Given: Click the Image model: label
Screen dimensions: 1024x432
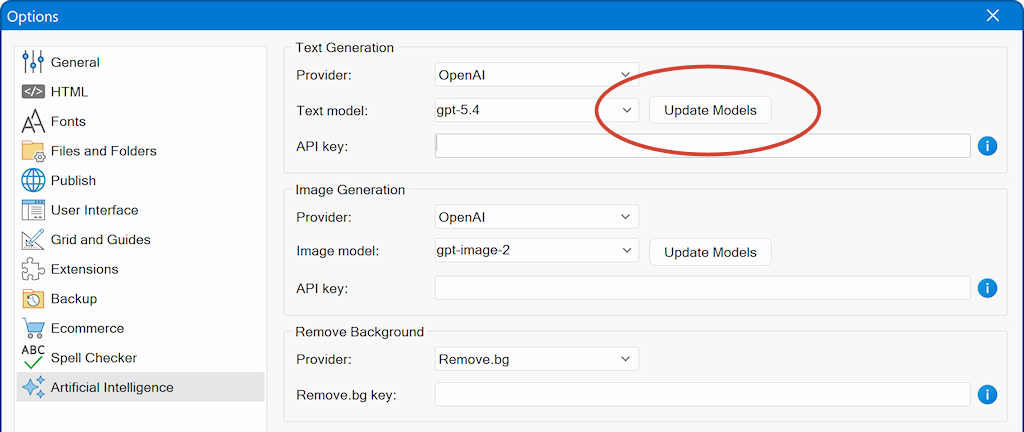Looking at the screenshot, I should [x=338, y=251].
